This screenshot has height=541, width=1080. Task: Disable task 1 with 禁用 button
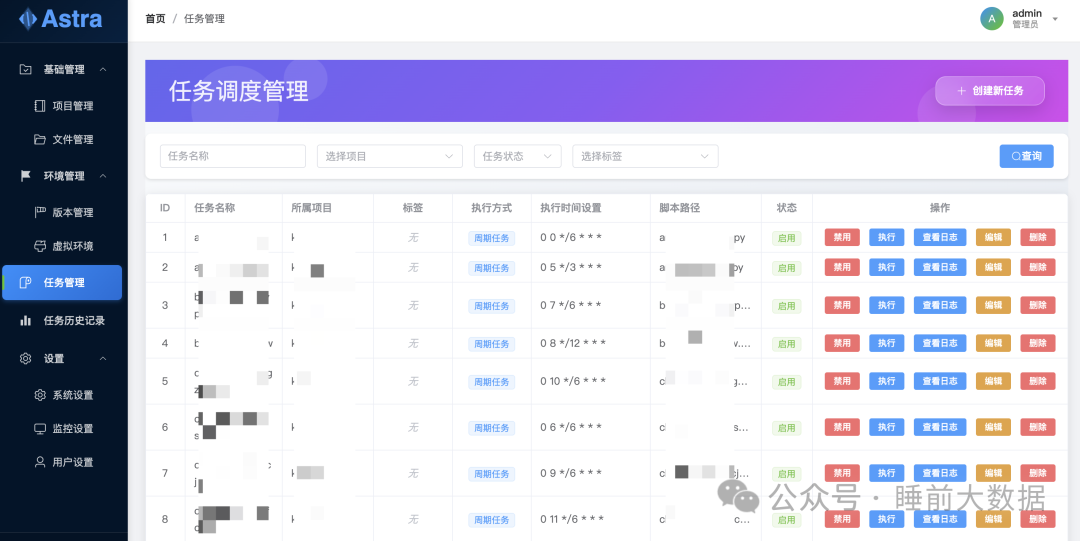coord(842,237)
